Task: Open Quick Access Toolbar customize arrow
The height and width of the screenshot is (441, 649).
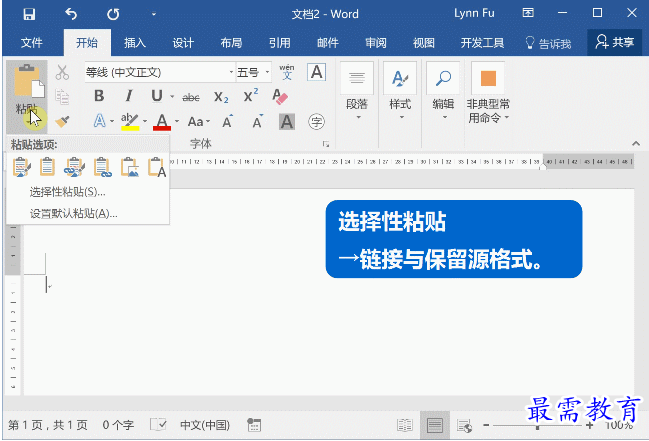Action: [x=154, y=14]
